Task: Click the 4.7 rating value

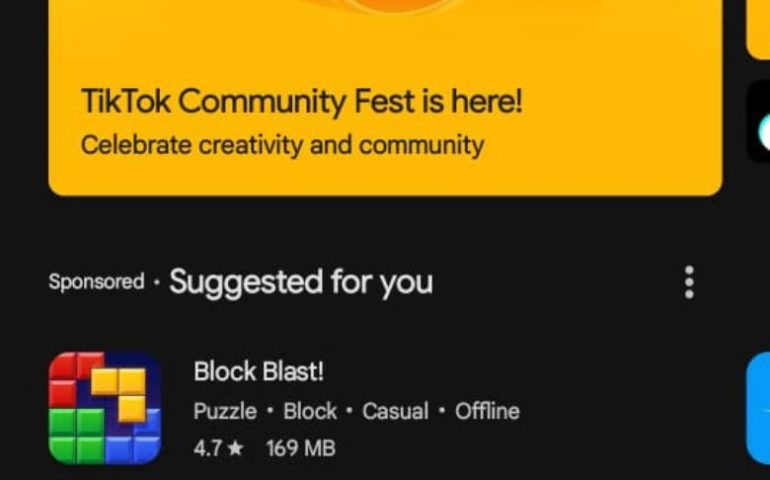Action: 210,449
